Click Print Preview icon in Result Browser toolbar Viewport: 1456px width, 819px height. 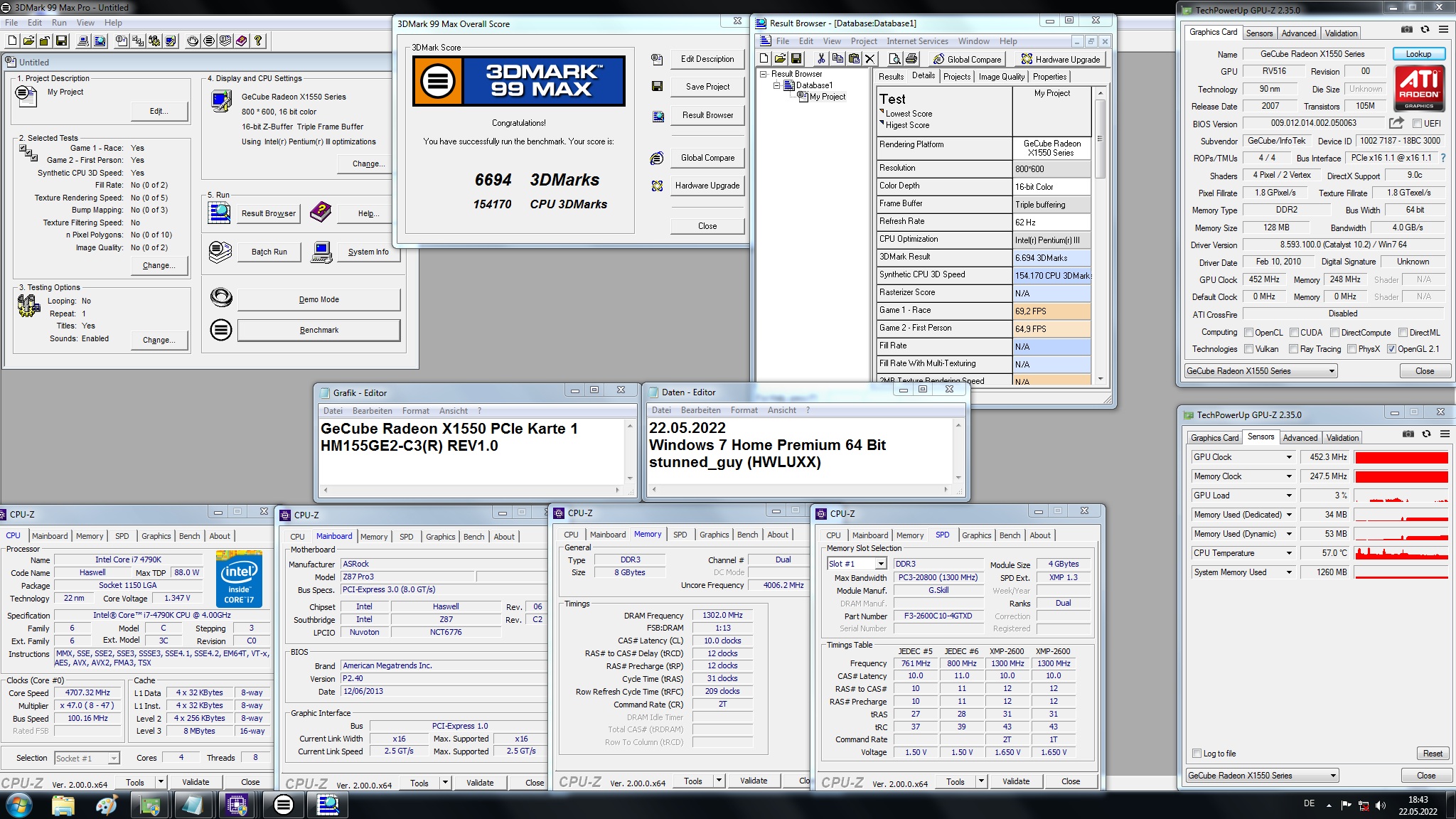[895, 58]
